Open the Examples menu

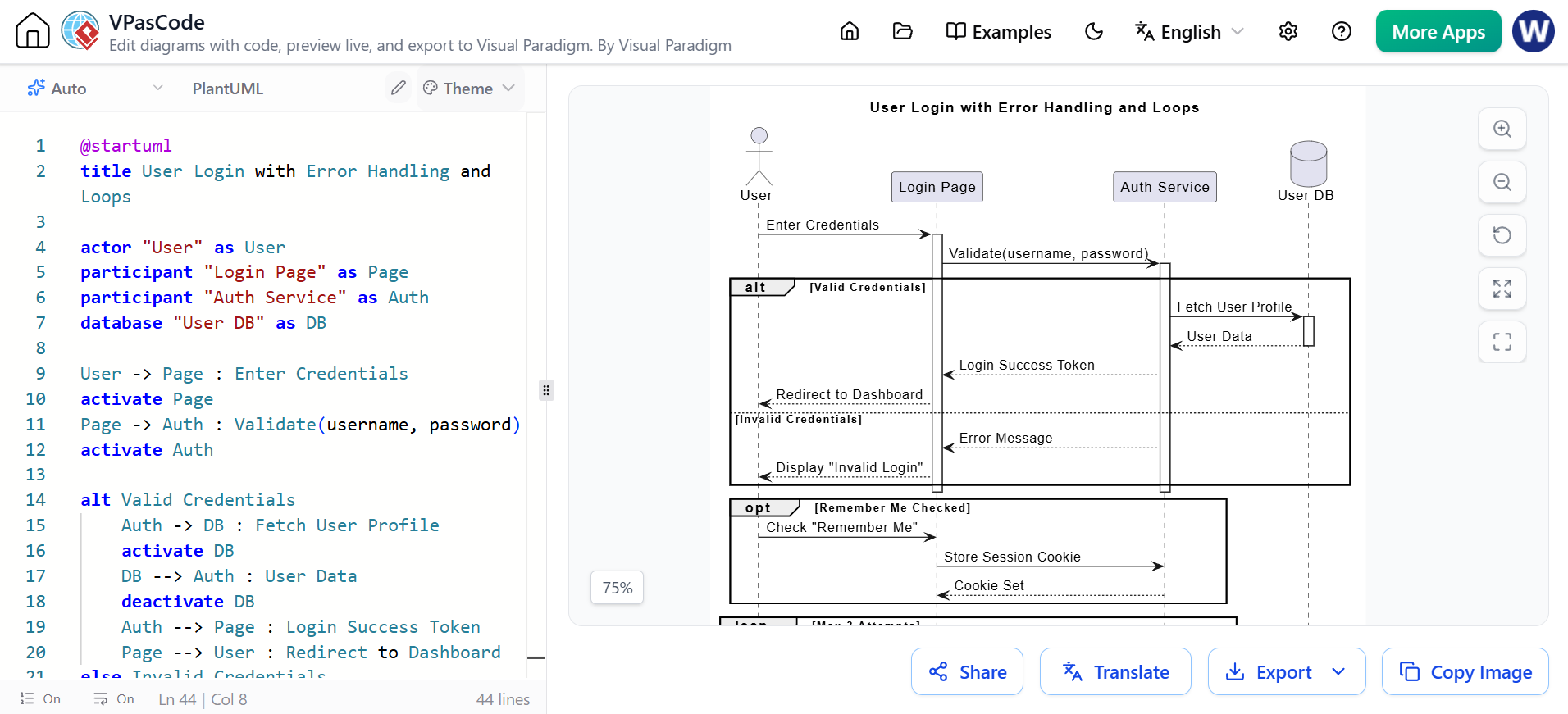[x=998, y=32]
